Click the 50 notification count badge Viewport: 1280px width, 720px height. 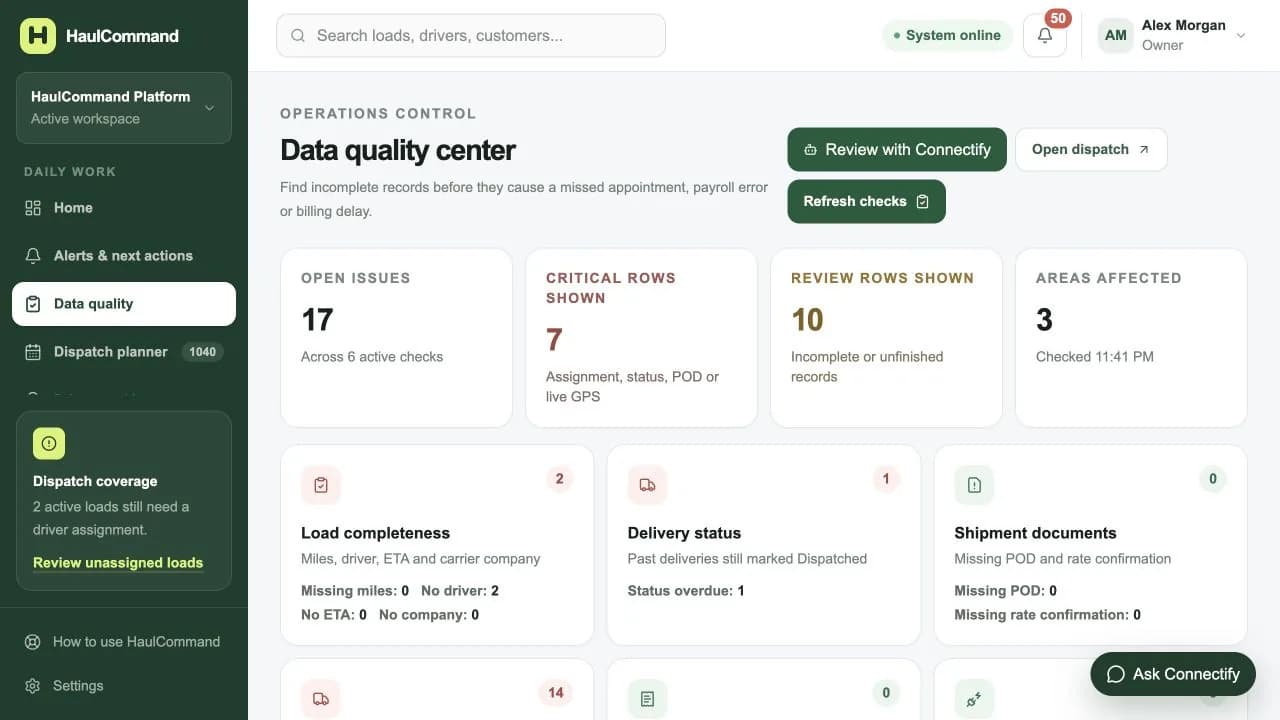[x=1058, y=18]
